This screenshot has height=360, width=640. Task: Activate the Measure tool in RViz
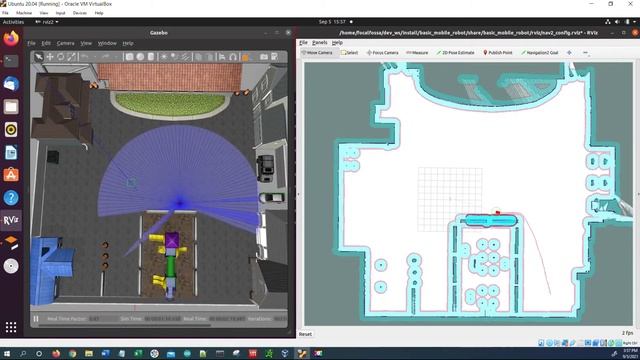417,53
